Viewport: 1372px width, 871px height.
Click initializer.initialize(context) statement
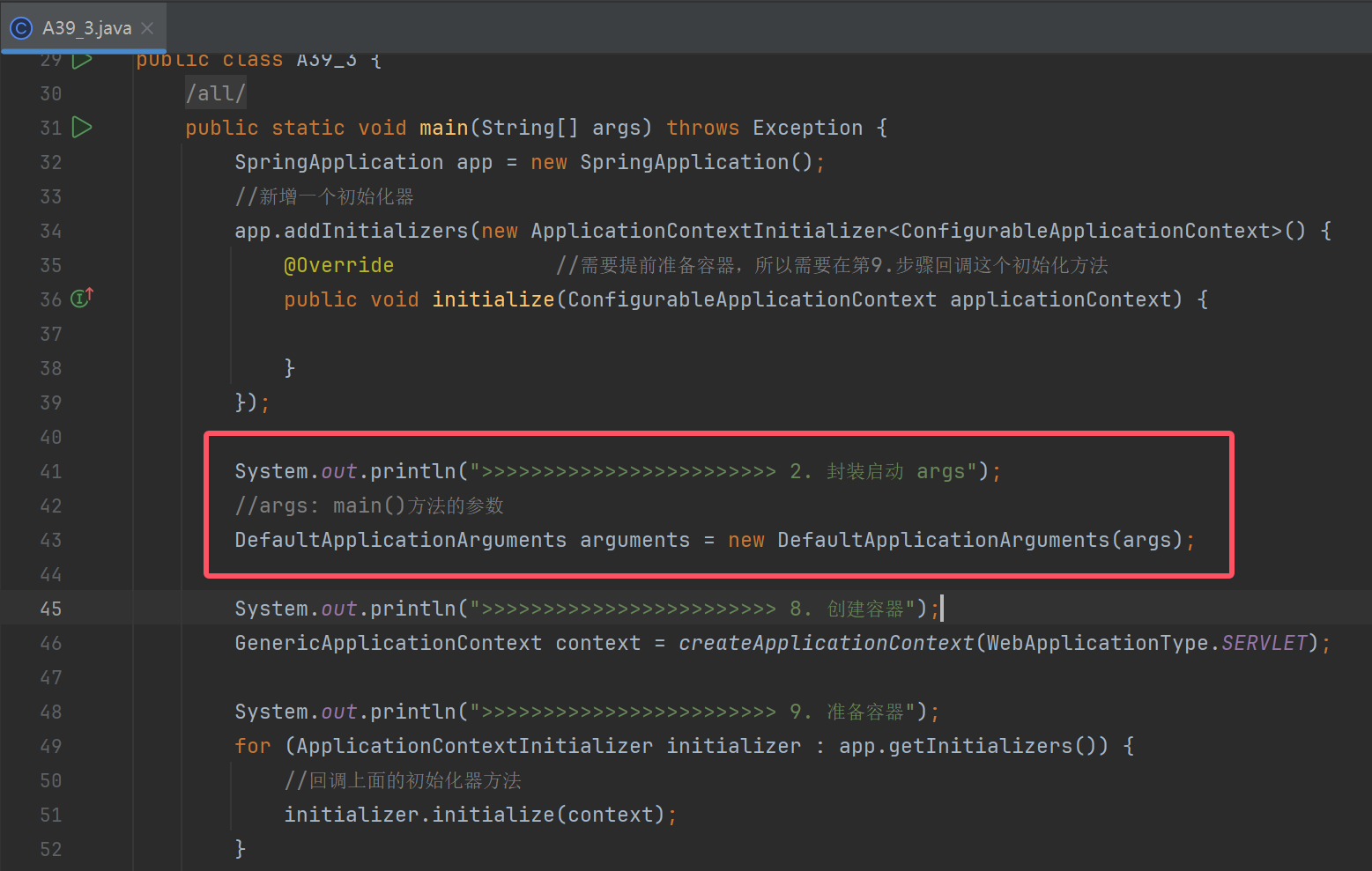pos(480,815)
